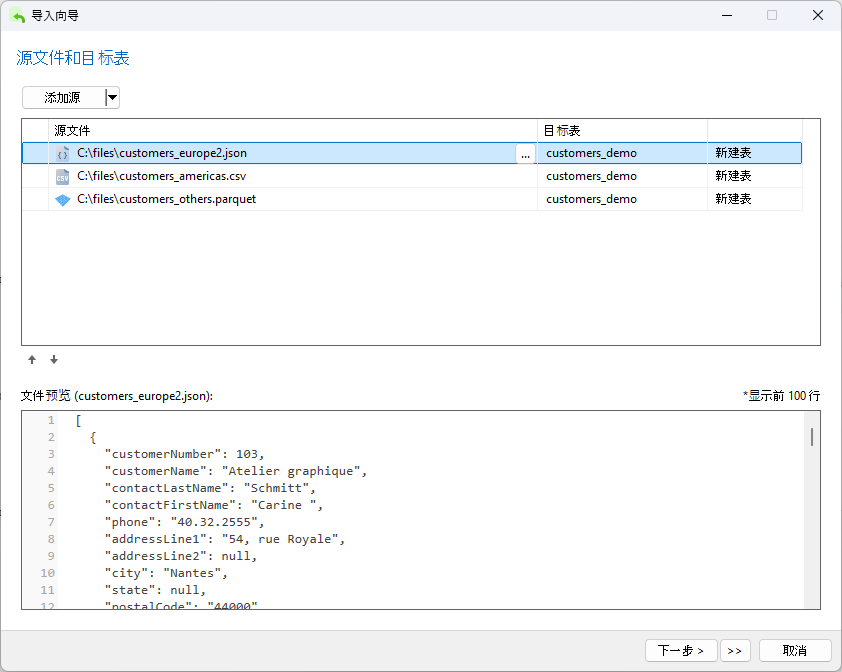This screenshot has width=842, height=672.
Task: Click the 源文件 column header
Action: point(293,131)
